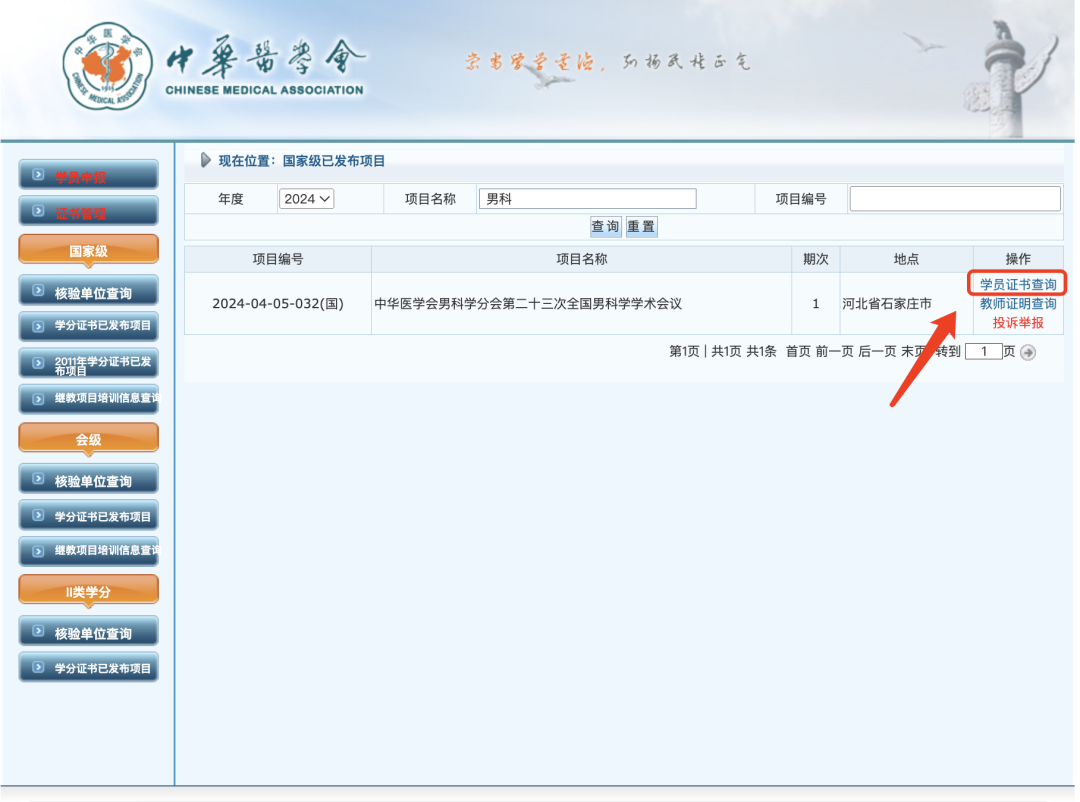Open 学分证书已发布项目 under 国家级

tap(88, 326)
